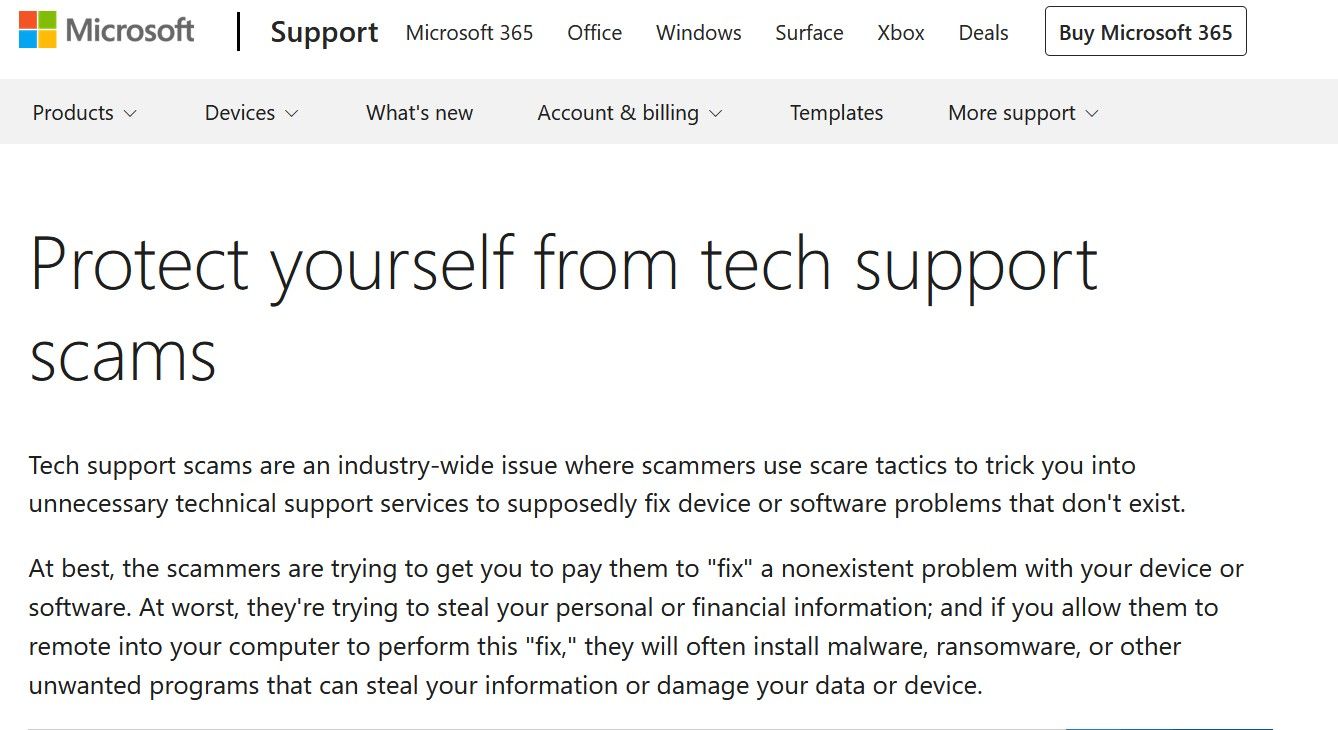
Task: Click the horizontal divider below the intro text
Action: pos(500,729)
